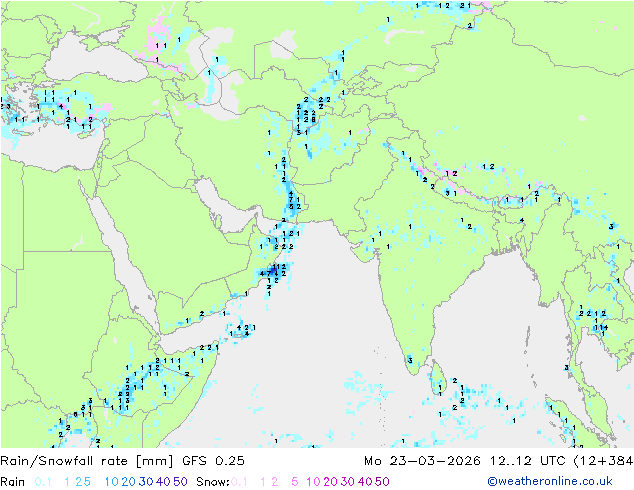
Task: Click the '12..12 UTC' time text
Action: point(528,461)
